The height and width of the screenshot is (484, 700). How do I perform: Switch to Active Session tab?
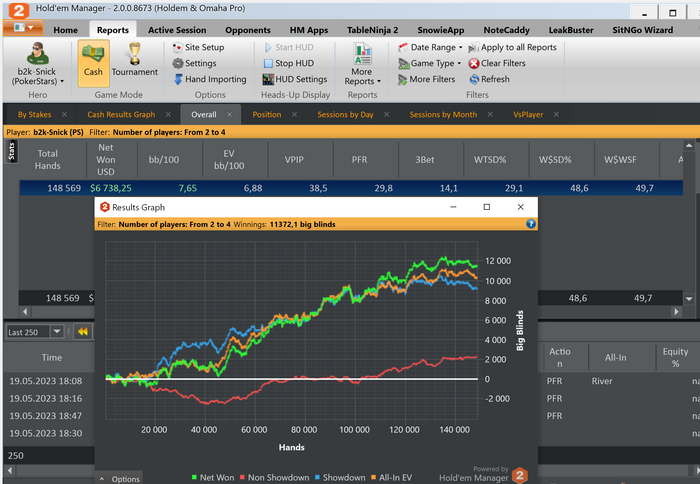point(177,30)
